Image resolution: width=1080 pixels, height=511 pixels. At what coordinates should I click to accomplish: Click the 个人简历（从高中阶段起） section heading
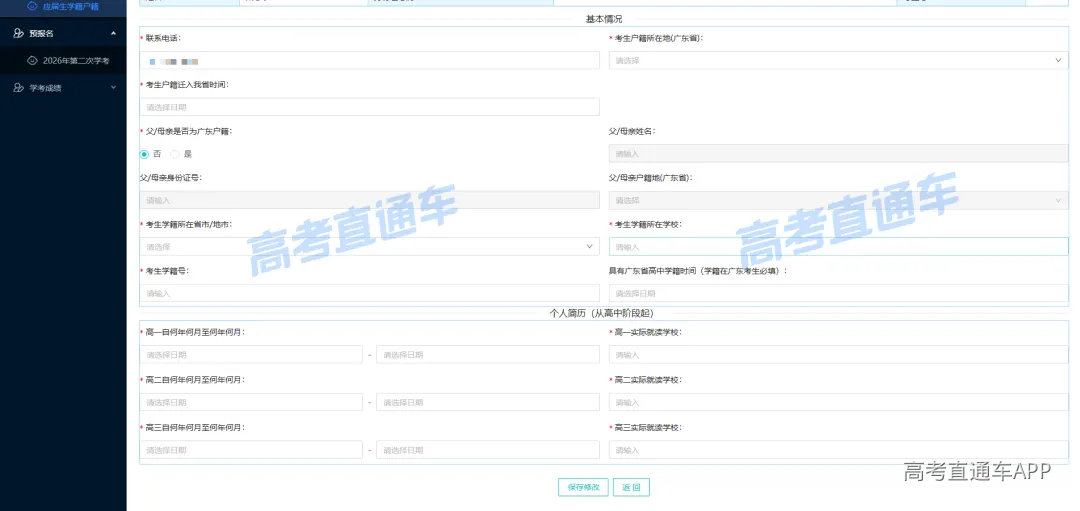coord(601,313)
